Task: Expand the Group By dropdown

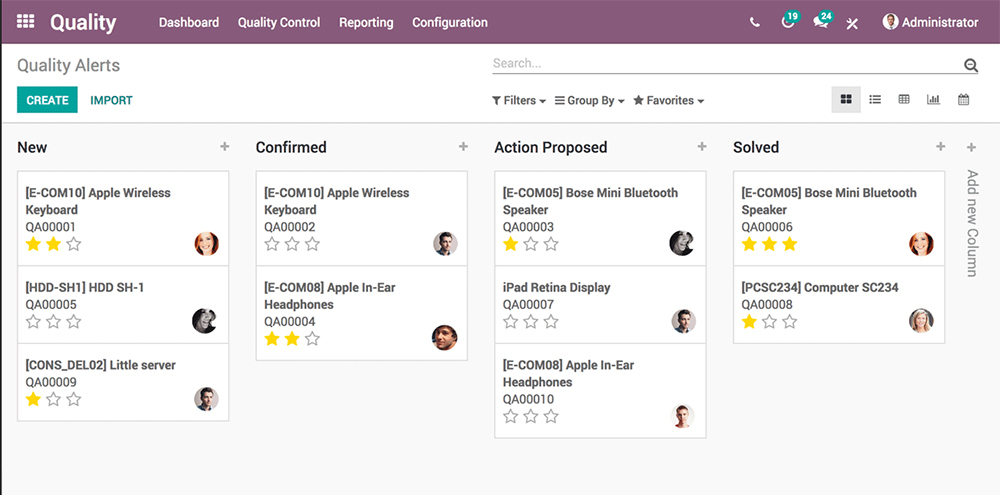Action: 589,101
